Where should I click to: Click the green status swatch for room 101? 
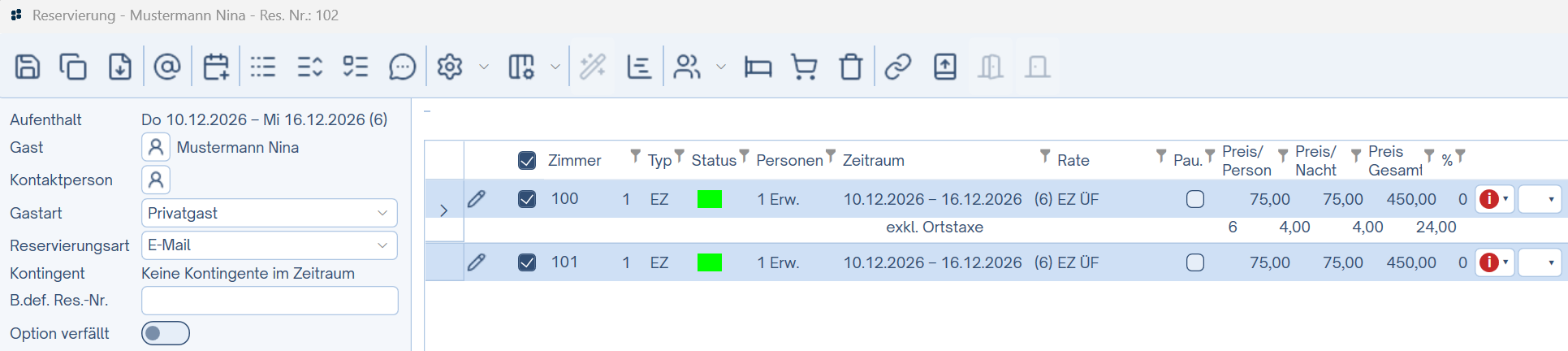pyautogui.click(x=710, y=262)
